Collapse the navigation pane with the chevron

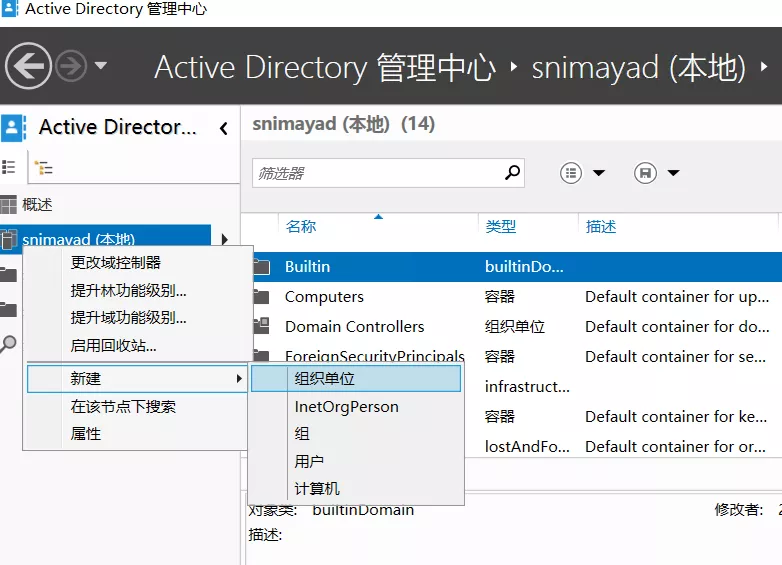tap(224, 128)
